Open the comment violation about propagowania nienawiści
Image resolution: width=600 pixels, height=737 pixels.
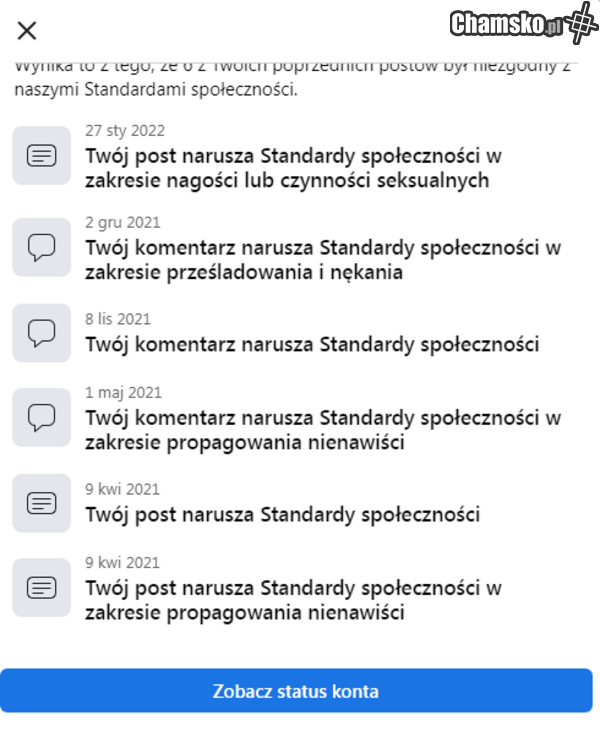pos(323,429)
